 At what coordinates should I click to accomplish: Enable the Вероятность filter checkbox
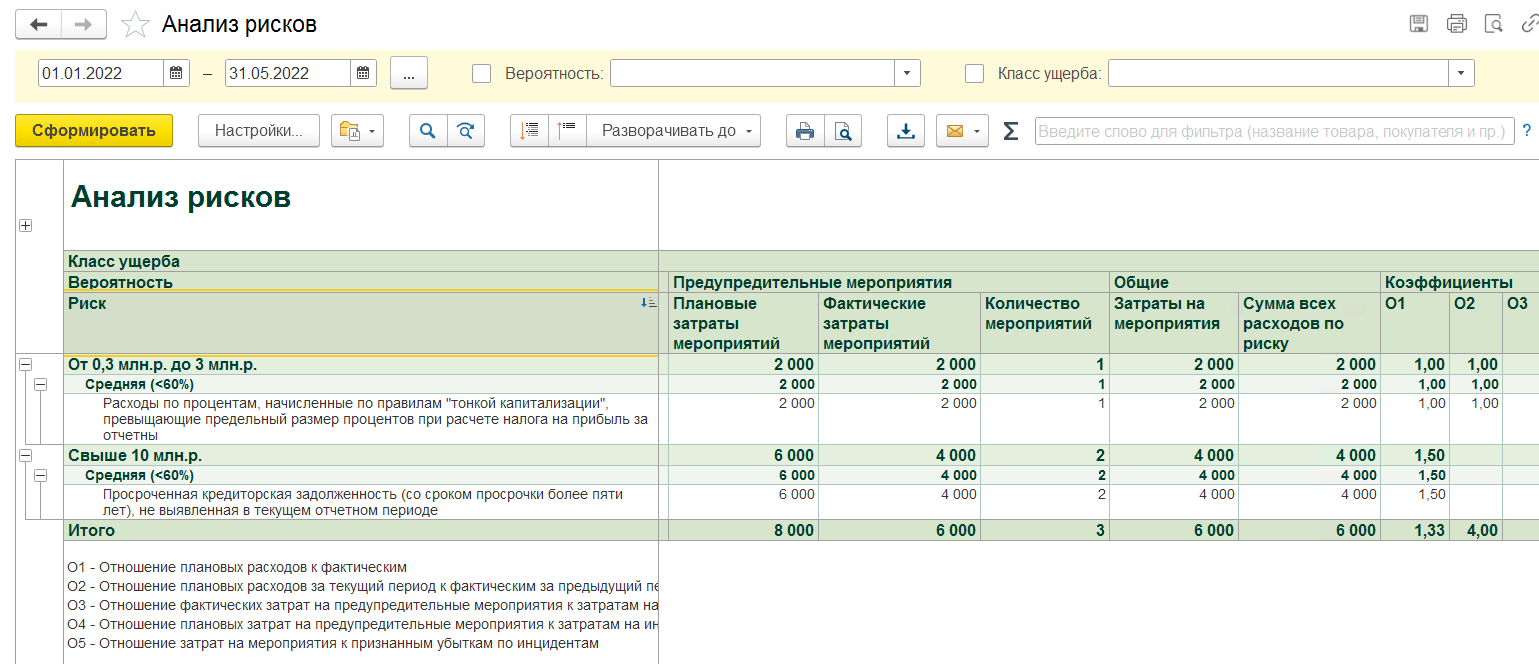pyautogui.click(x=482, y=73)
